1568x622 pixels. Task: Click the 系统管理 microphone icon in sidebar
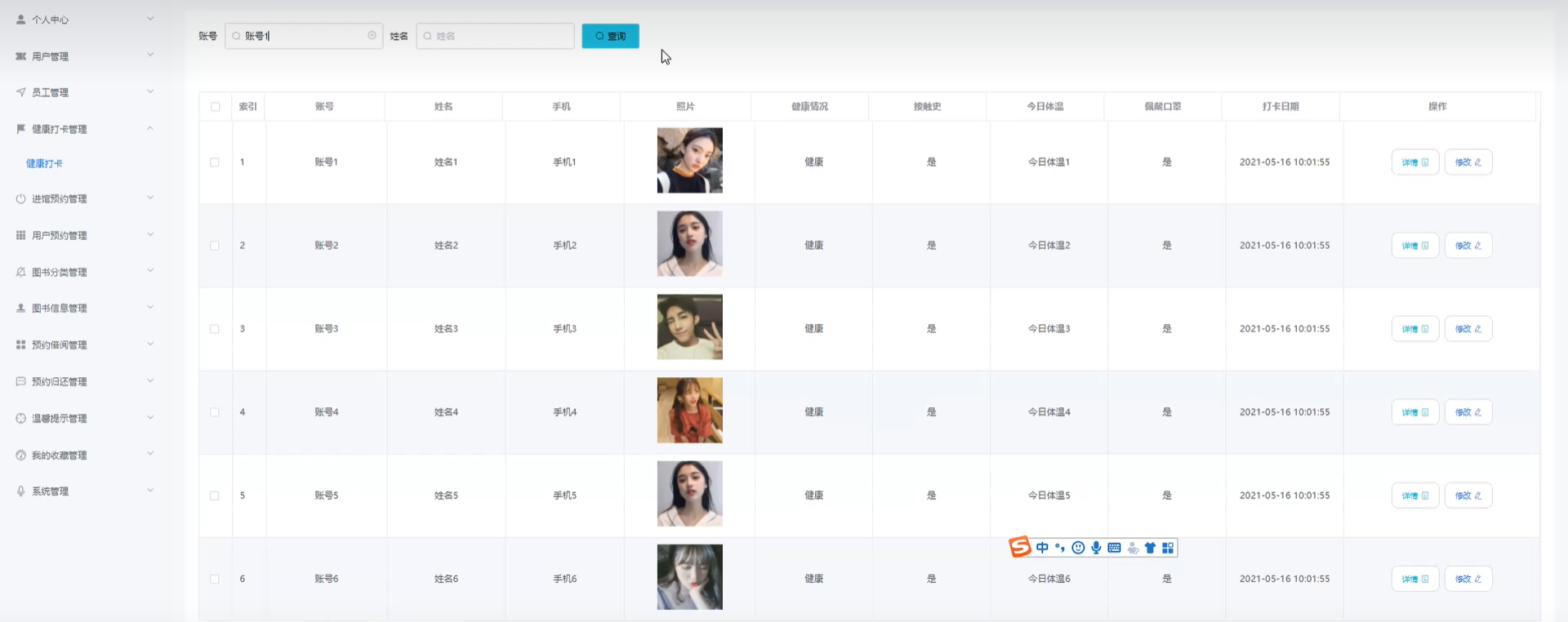pos(21,491)
